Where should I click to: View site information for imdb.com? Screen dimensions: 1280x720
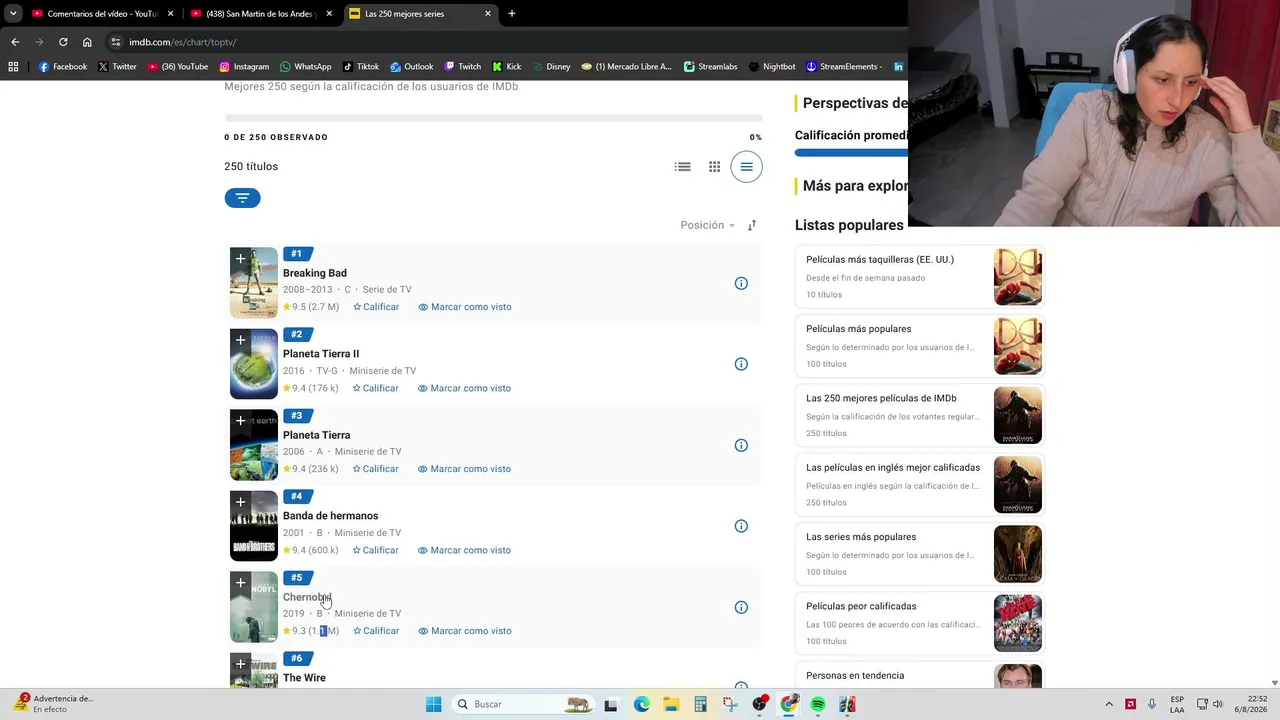coord(116,42)
